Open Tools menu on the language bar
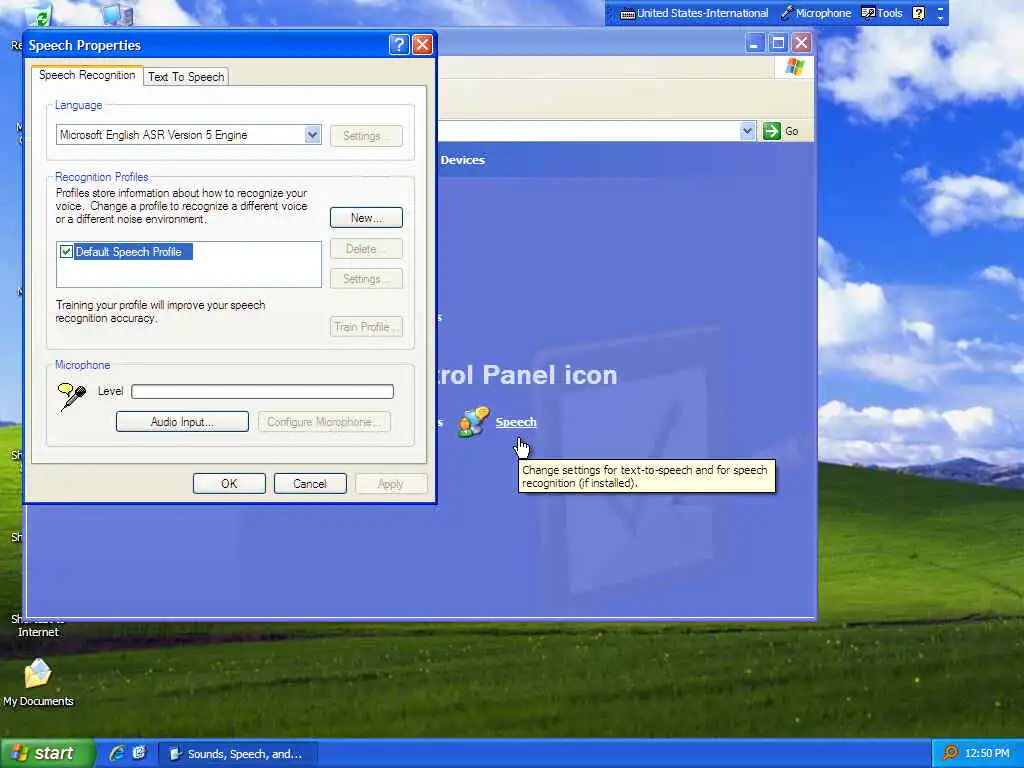The width and height of the screenshot is (1024, 768). 882,13
